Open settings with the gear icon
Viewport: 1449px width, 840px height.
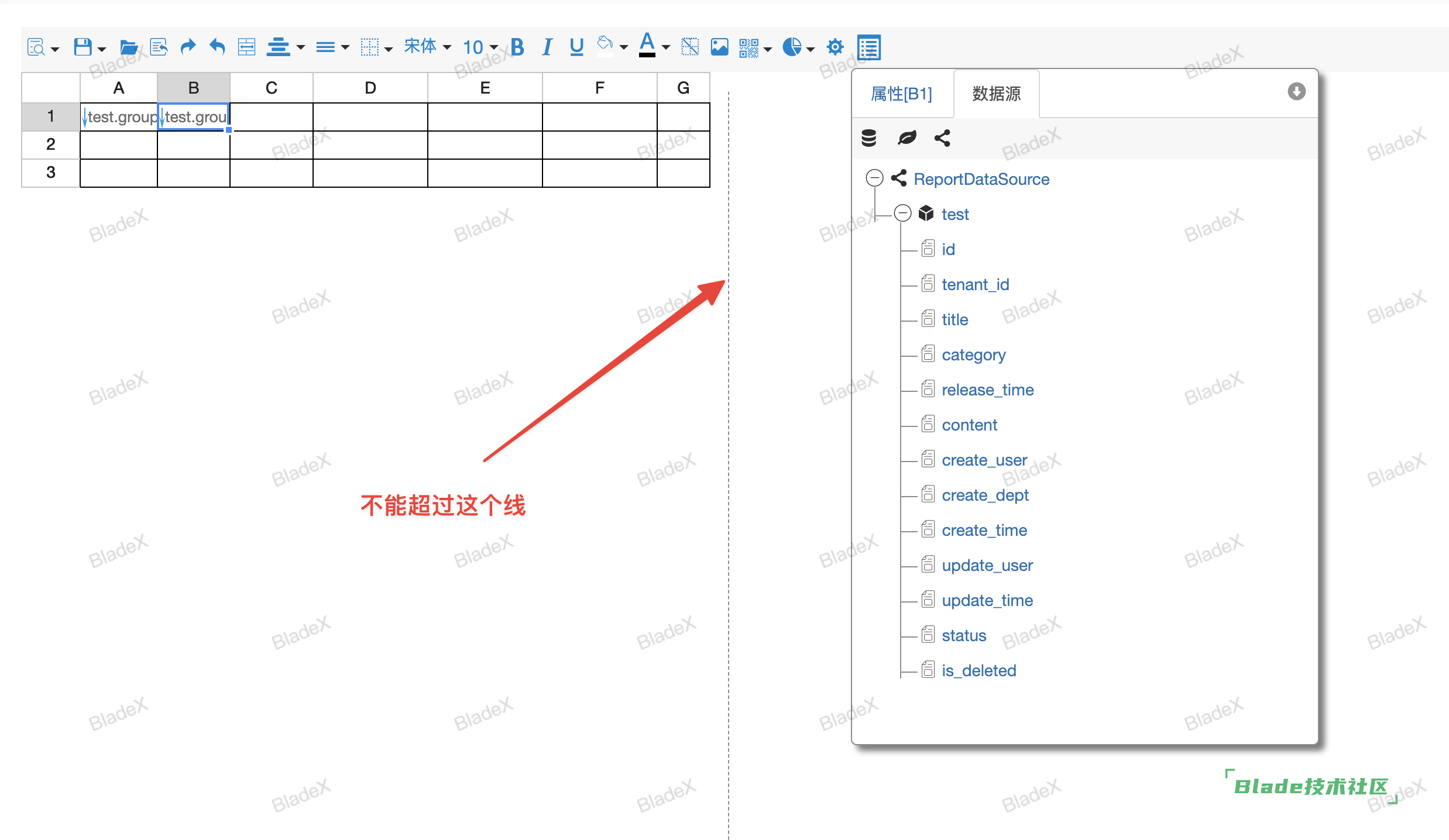point(835,47)
